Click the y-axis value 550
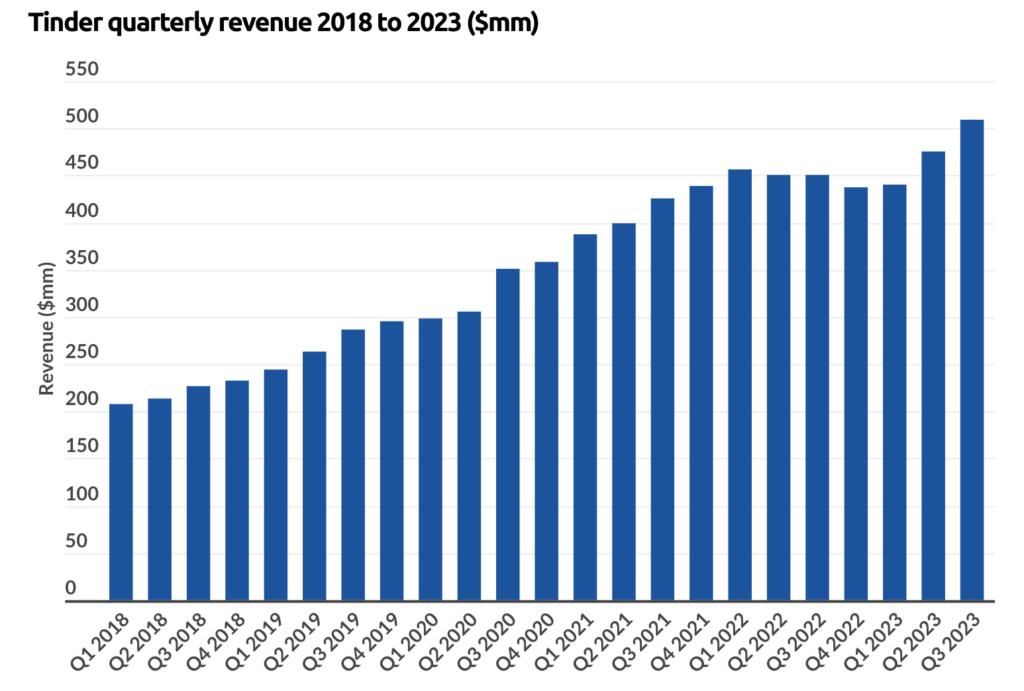The width and height of the screenshot is (1024, 691). [x=82, y=69]
